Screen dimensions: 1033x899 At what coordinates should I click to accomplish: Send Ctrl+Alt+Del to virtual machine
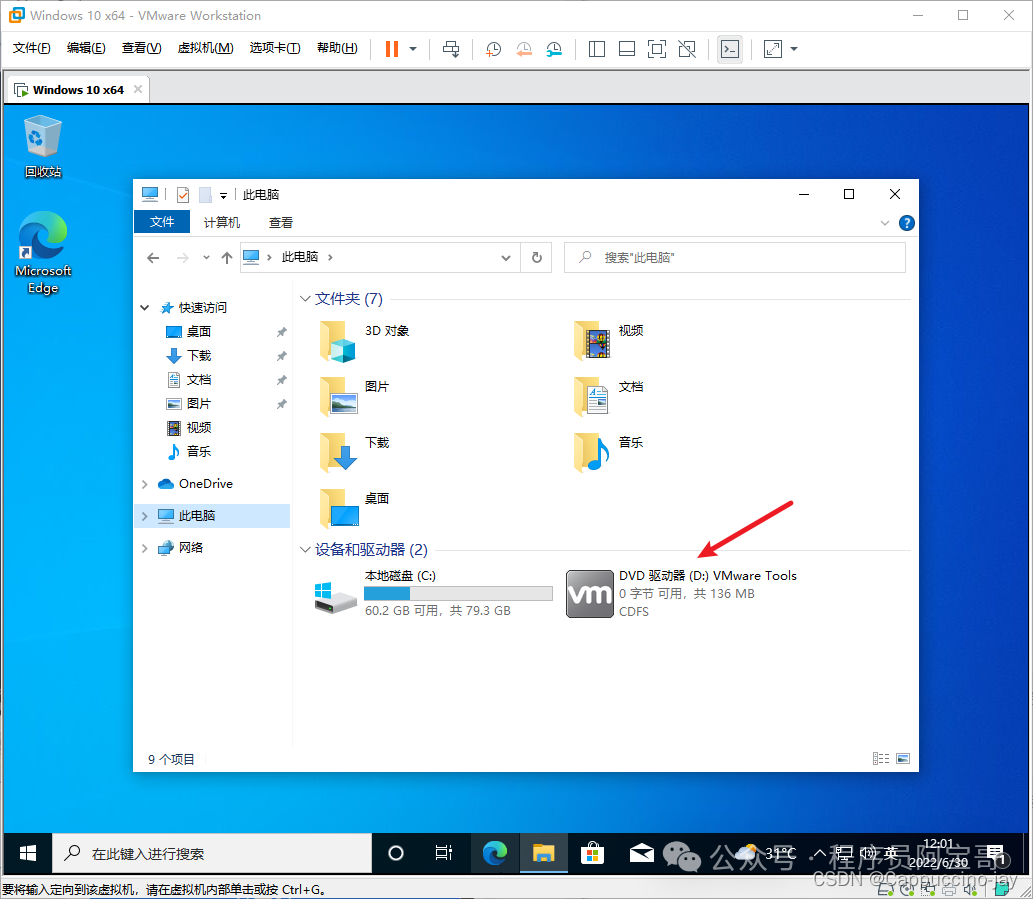click(x=451, y=49)
